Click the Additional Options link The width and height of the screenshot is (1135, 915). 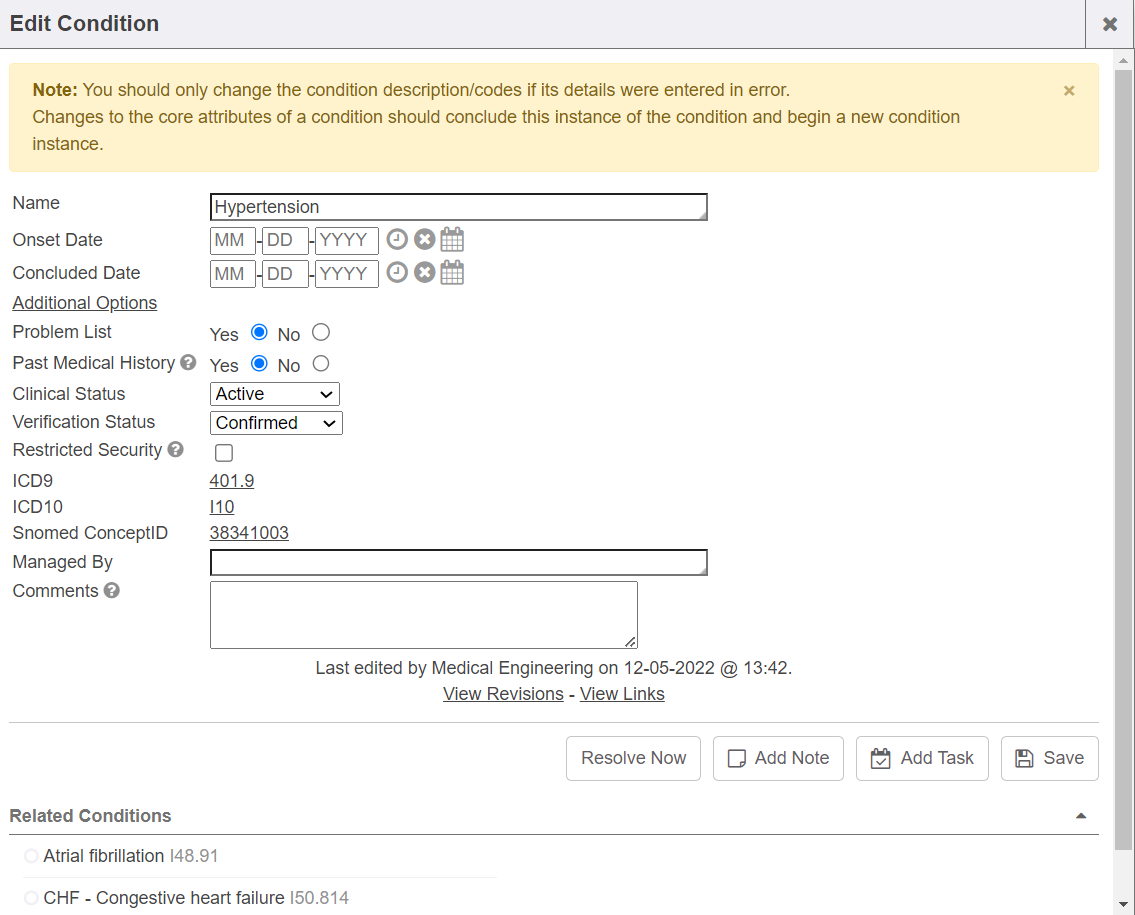tap(85, 303)
